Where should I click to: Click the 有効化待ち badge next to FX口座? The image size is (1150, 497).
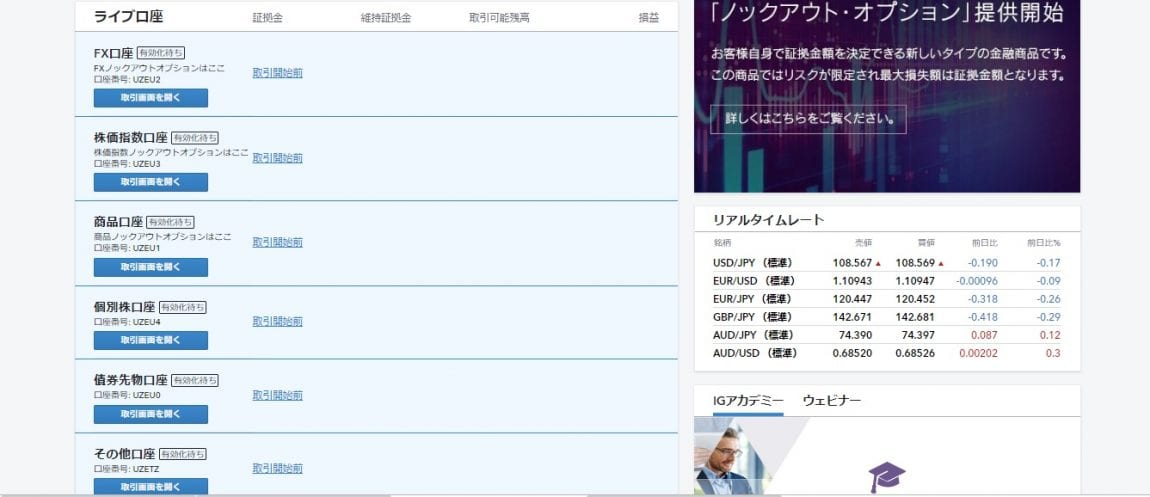[x=160, y=52]
